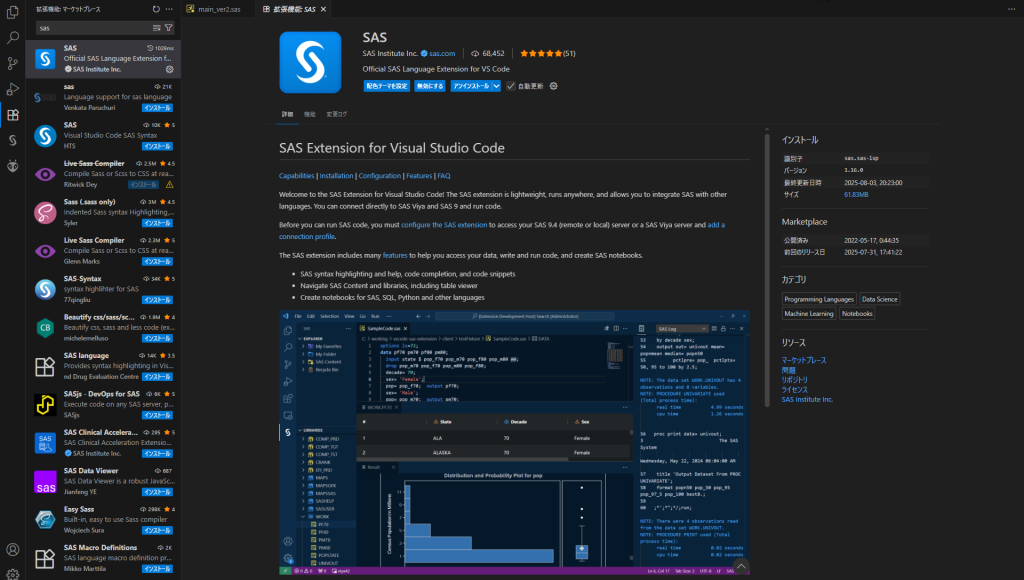Screen dimensions: 1024x580
Task: Expand the uninstall dropdown arrow
Action: tap(496, 86)
